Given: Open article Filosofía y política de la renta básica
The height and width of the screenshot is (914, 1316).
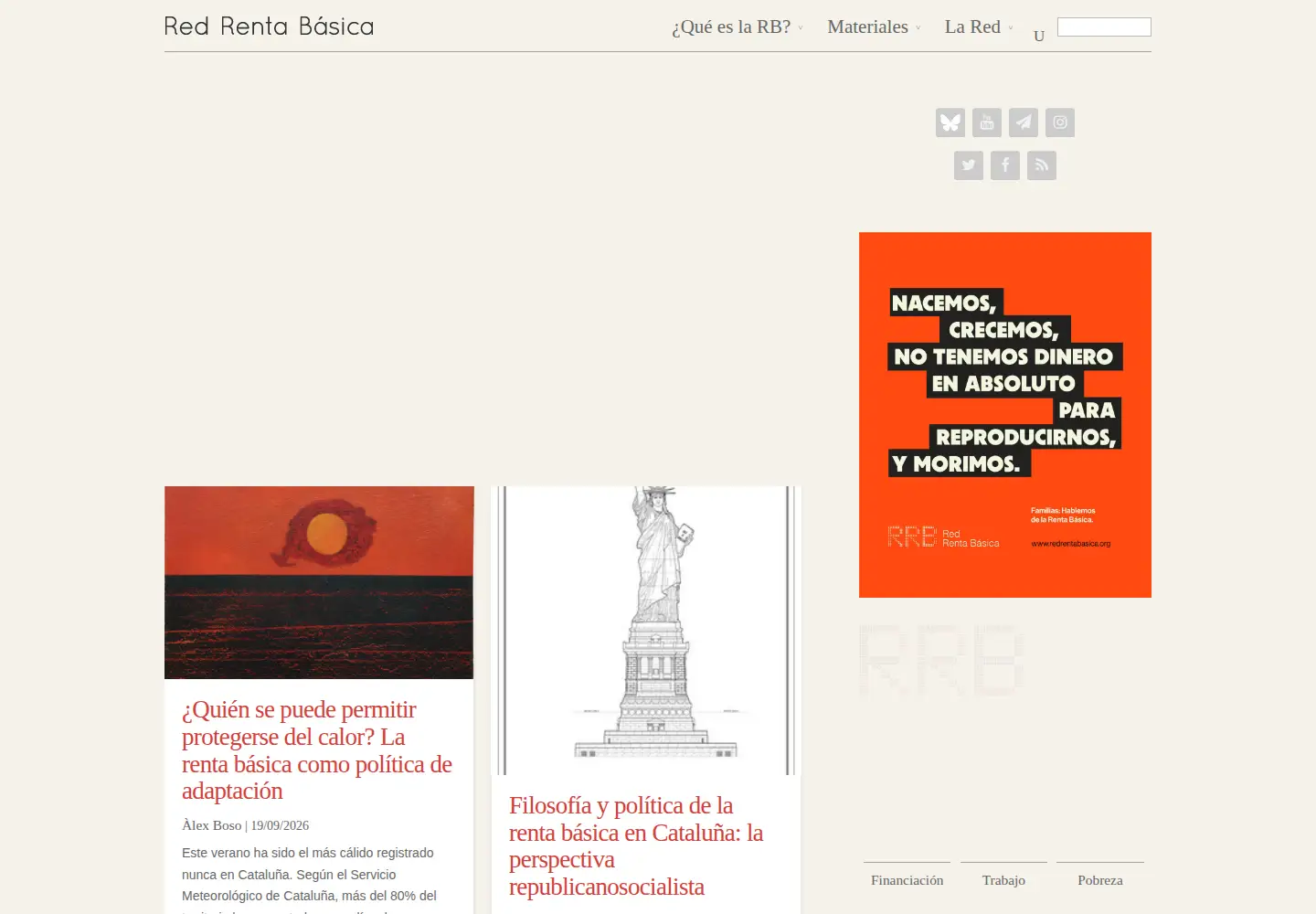Looking at the screenshot, I should click(x=636, y=845).
